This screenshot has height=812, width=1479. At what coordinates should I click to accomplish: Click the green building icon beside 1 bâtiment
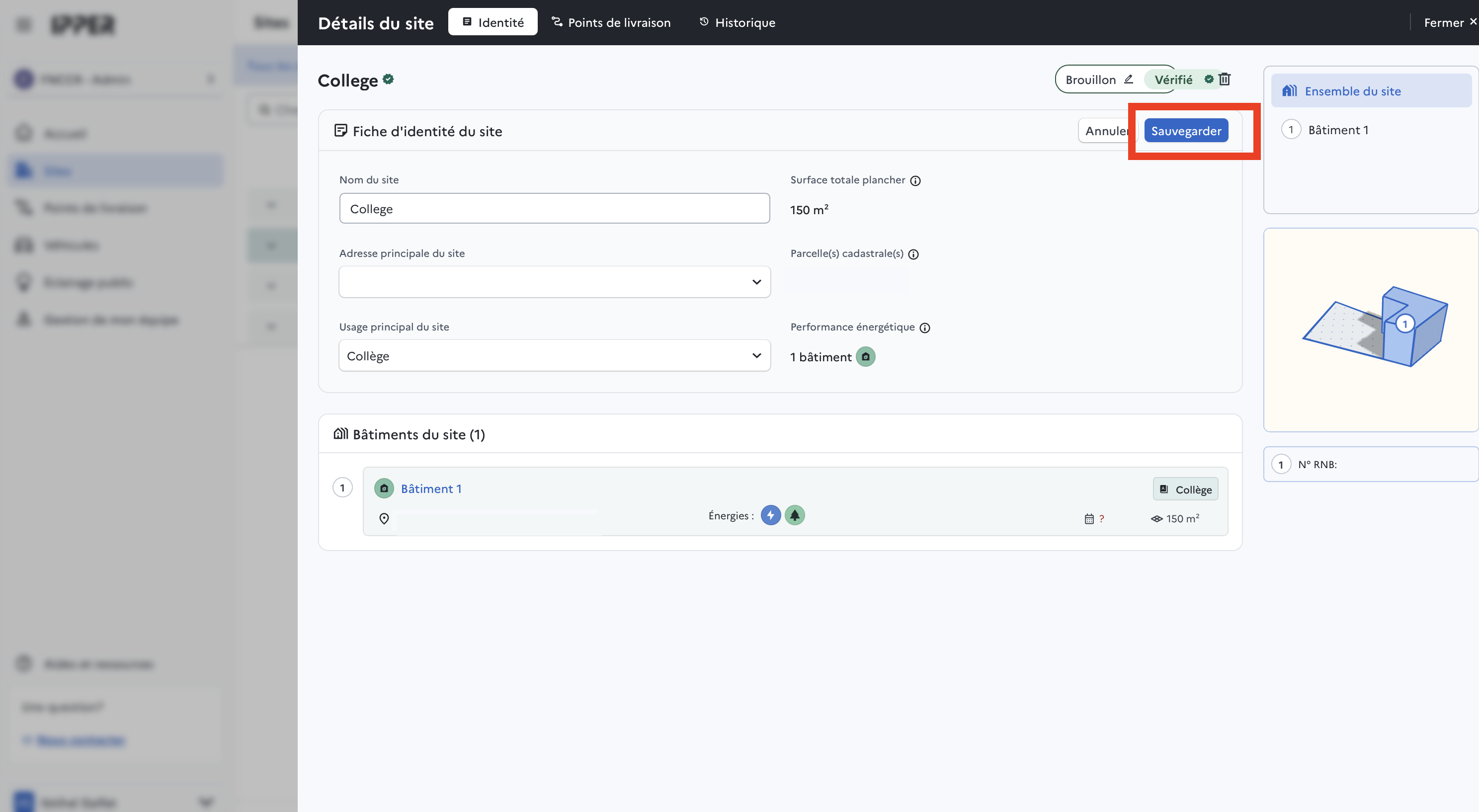pyautogui.click(x=865, y=357)
